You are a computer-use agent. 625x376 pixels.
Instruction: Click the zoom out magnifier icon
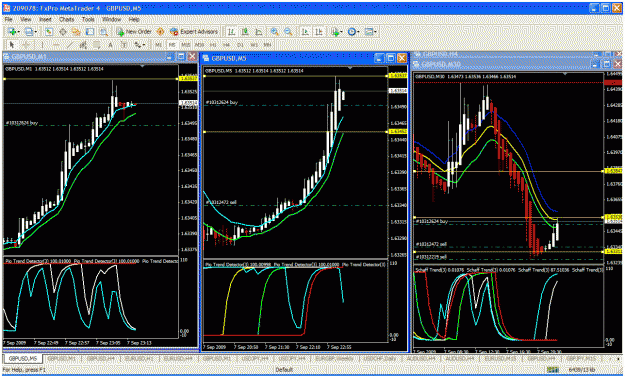coord(288,31)
